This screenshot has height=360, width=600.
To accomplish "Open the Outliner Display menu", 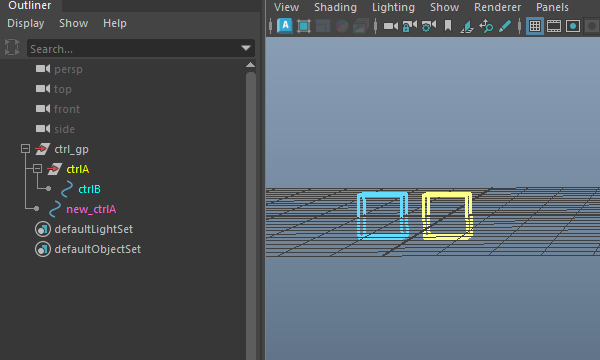I will coord(26,23).
